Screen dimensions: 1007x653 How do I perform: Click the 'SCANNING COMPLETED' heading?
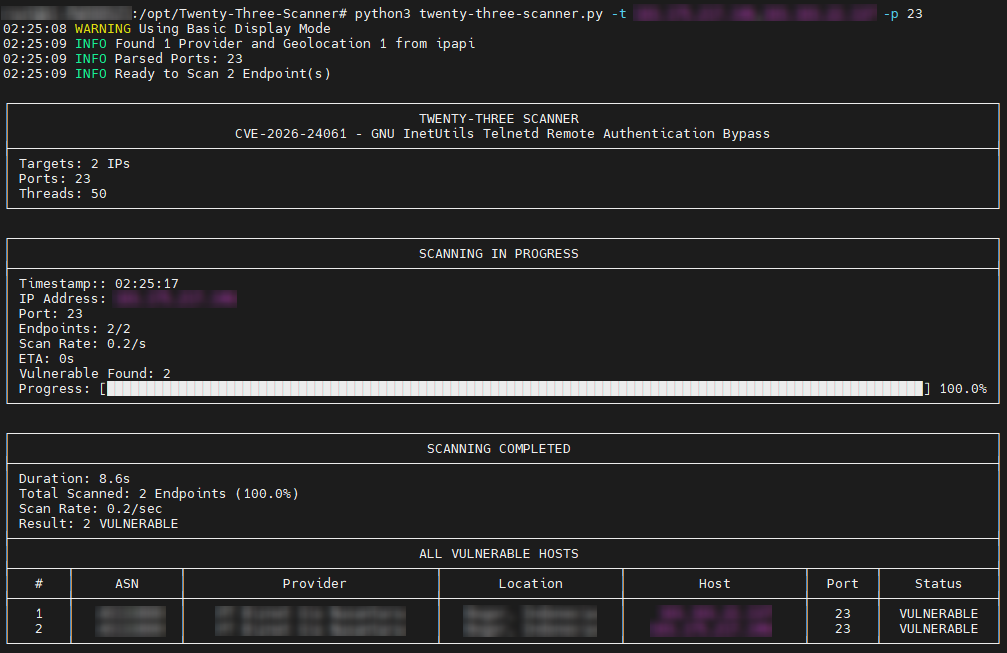tap(499, 449)
